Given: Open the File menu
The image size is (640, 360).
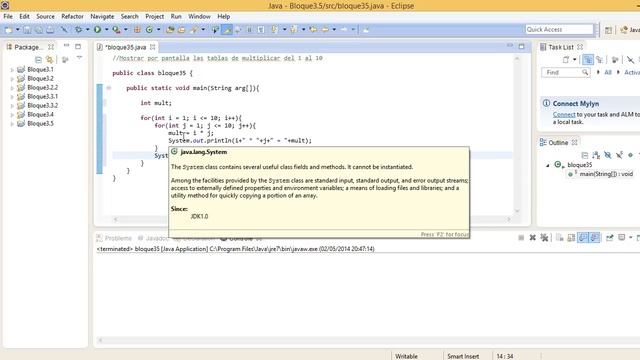Looking at the screenshot, I should point(8,16).
